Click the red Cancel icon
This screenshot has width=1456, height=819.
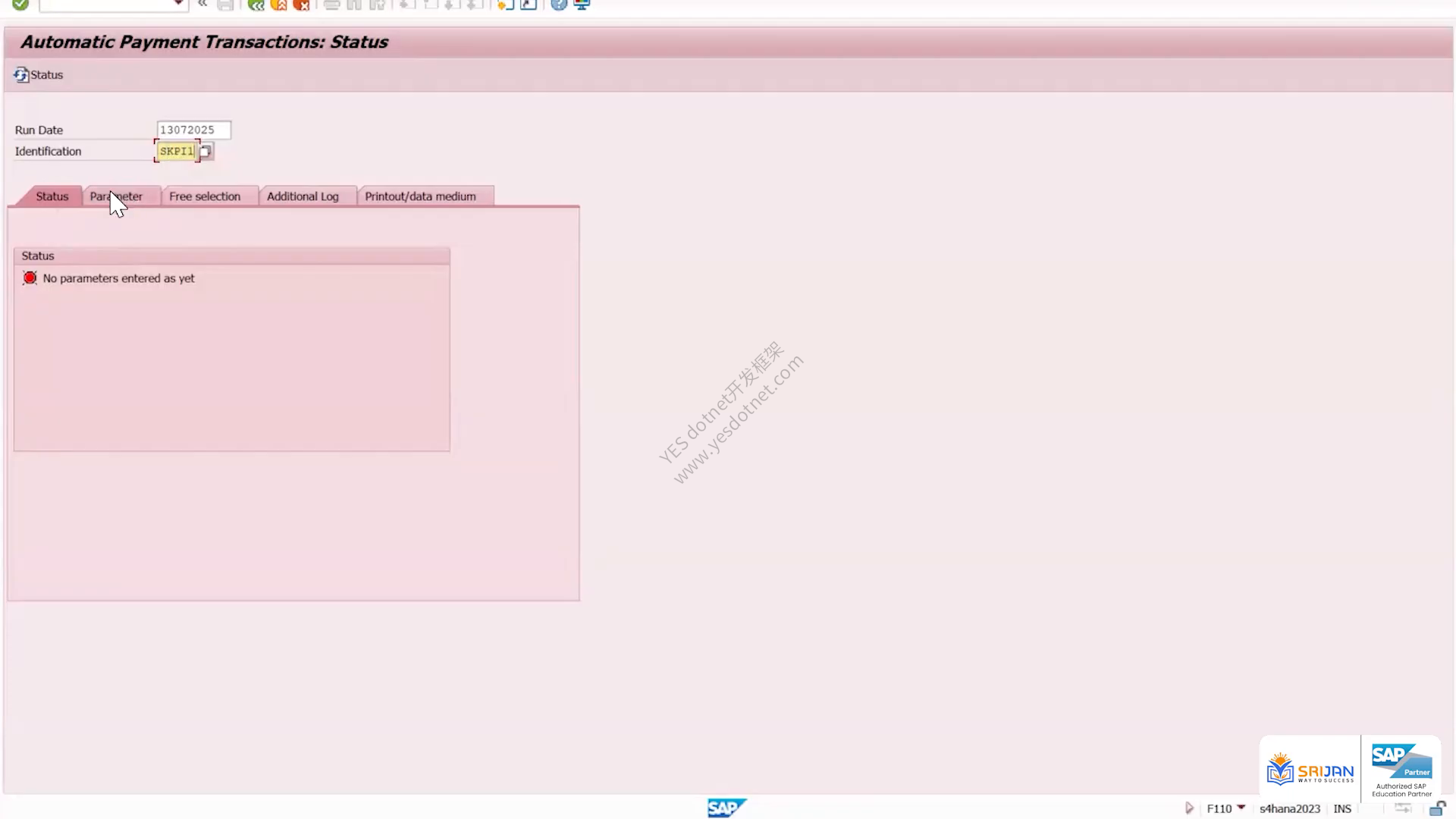pyautogui.click(x=302, y=5)
